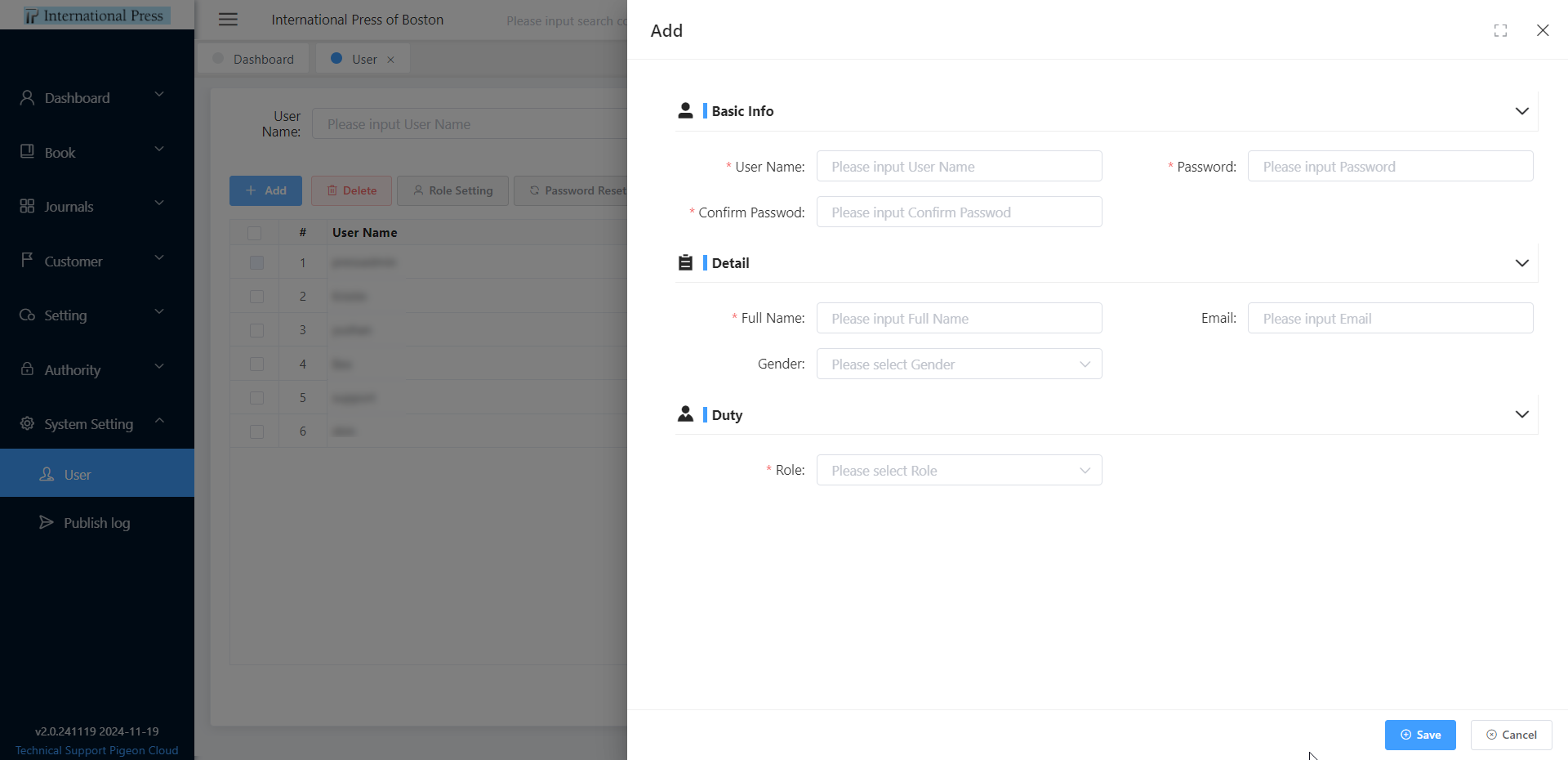Click the System Setting gear icon
Viewport: 1568px width, 760px height.
[x=27, y=423]
